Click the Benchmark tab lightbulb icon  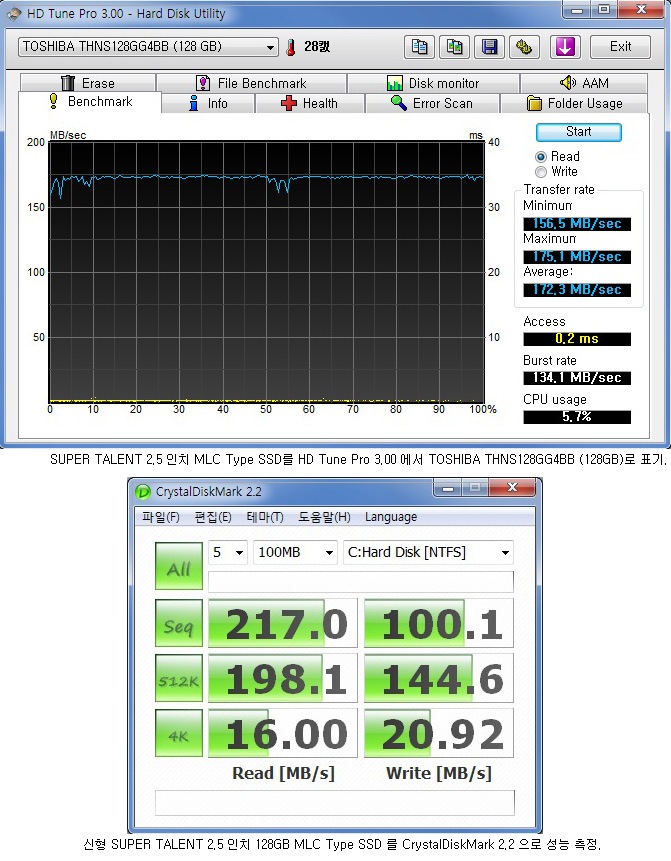click(53, 101)
